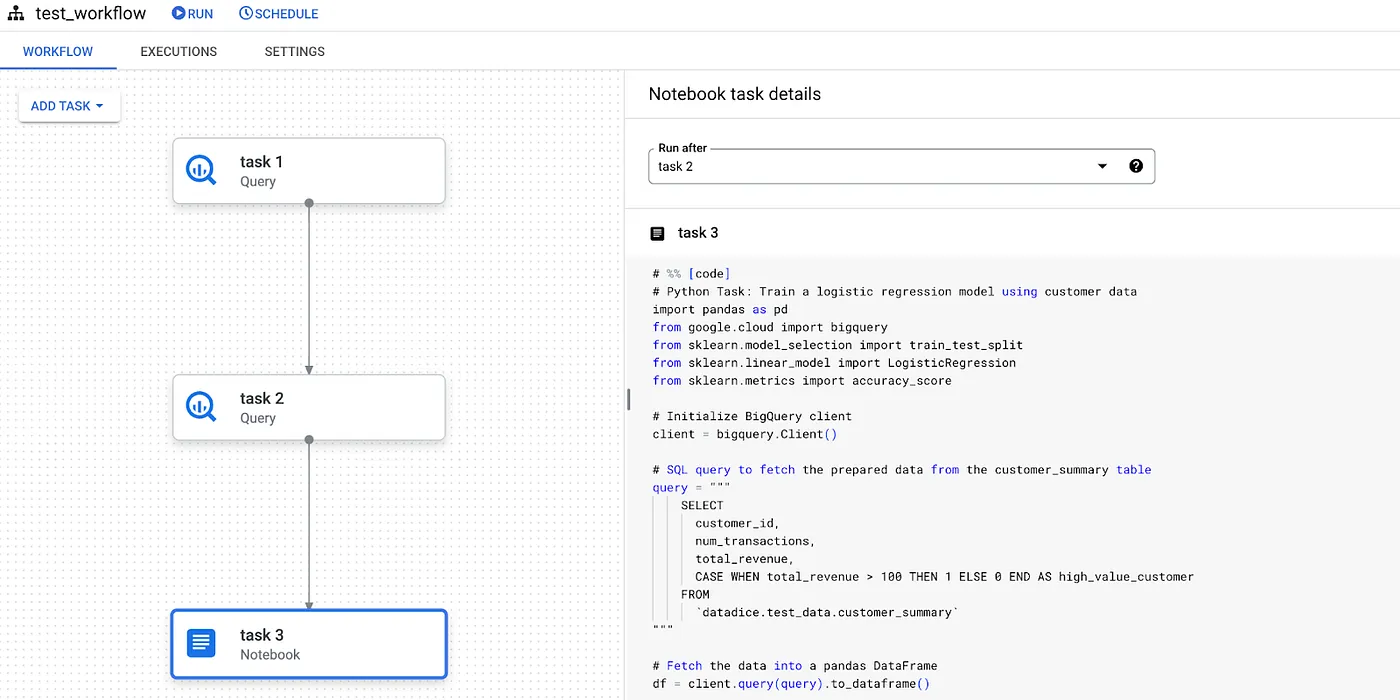Click the notebook icon on task 3 node
1400x700 pixels.
coord(201,643)
